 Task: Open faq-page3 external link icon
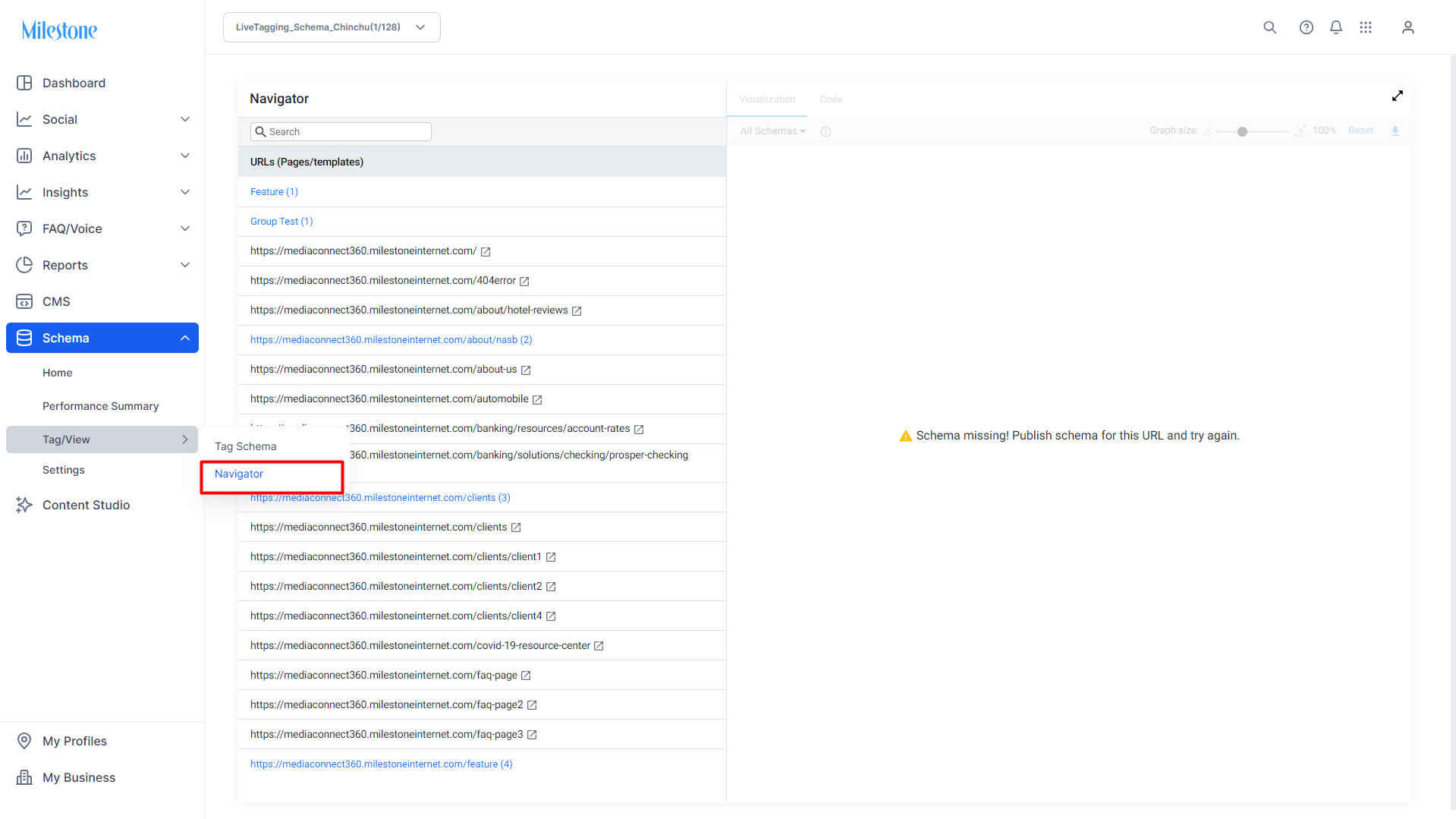coord(532,736)
